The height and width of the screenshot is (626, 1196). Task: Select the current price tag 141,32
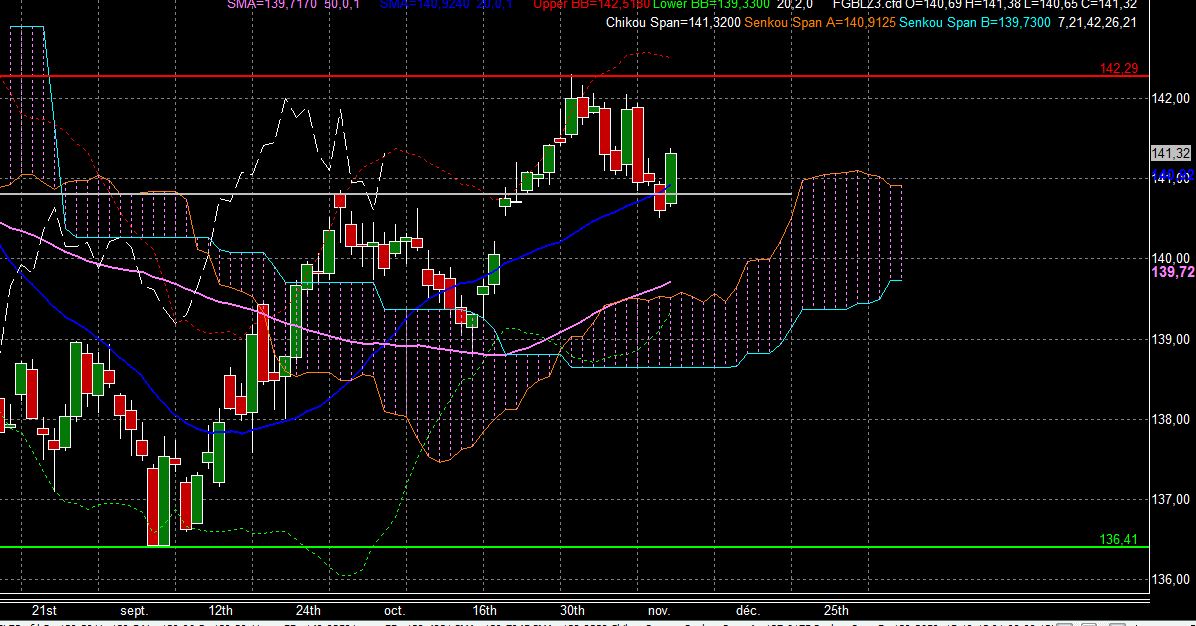coord(1171,153)
